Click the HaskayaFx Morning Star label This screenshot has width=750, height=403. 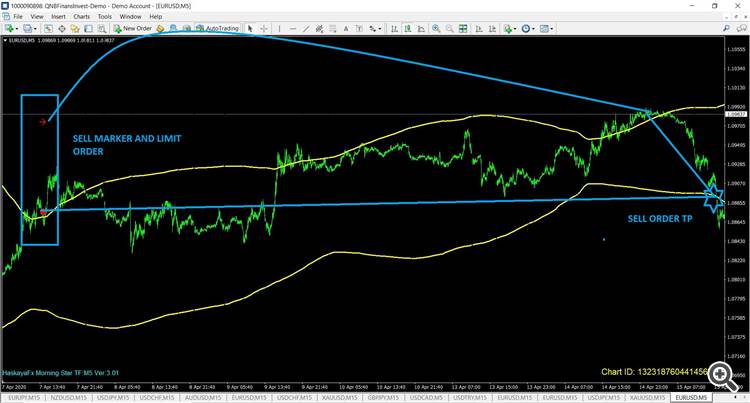tap(60, 373)
